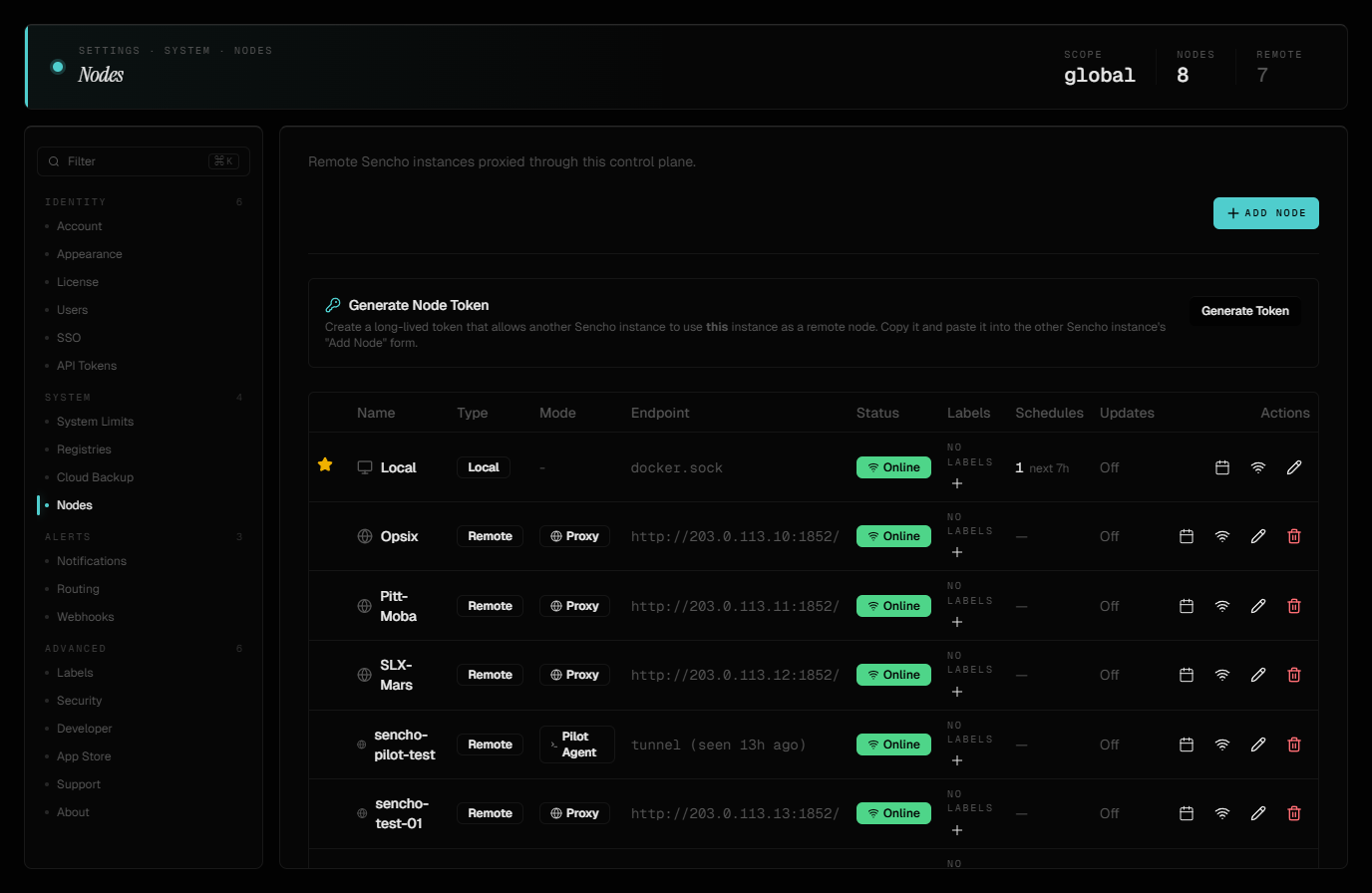Open schedules calendar icon for Local node
This screenshot has height=893, width=1372.
[1222, 467]
